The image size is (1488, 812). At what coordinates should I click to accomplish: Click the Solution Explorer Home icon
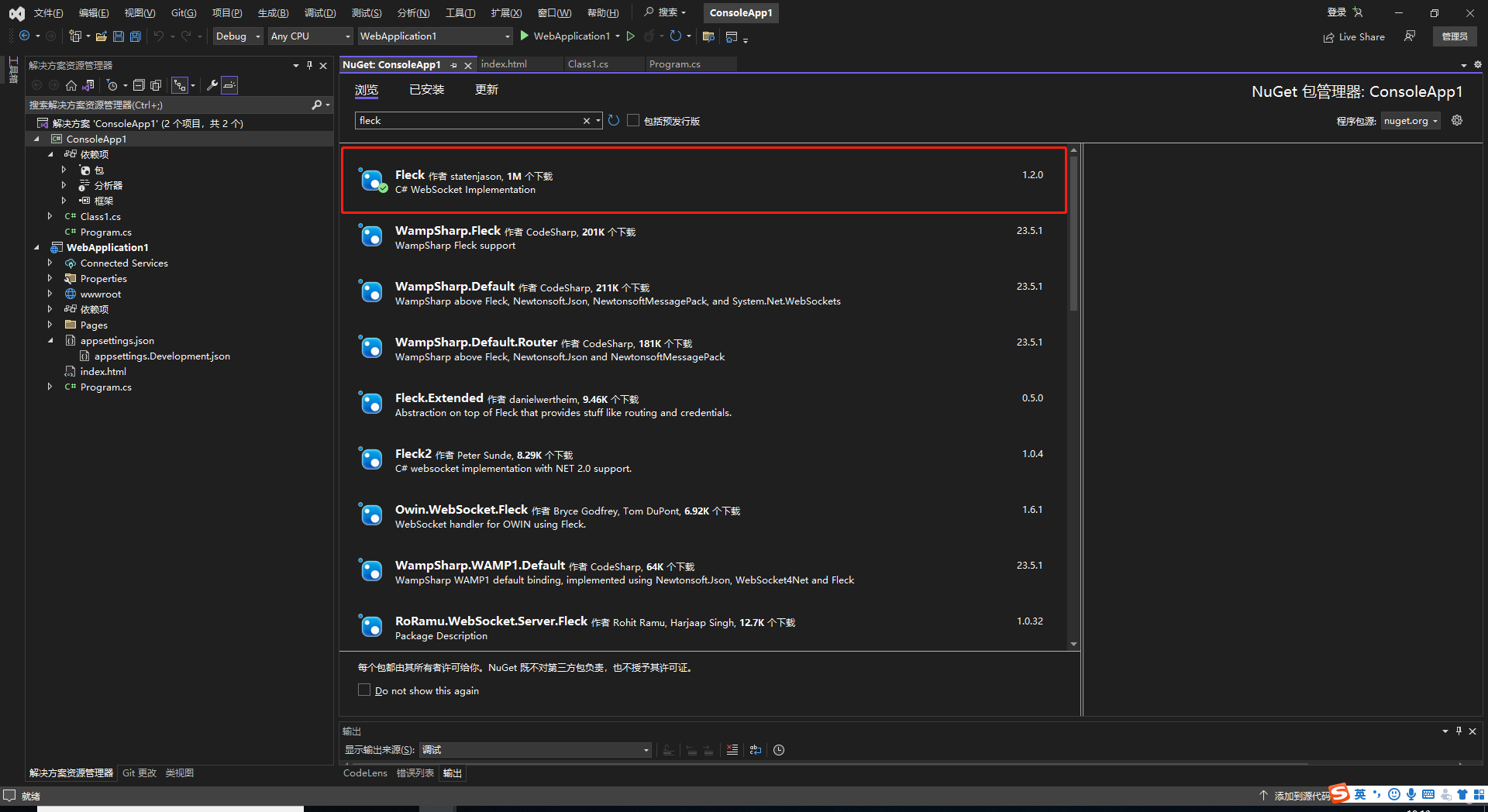pyautogui.click(x=71, y=85)
